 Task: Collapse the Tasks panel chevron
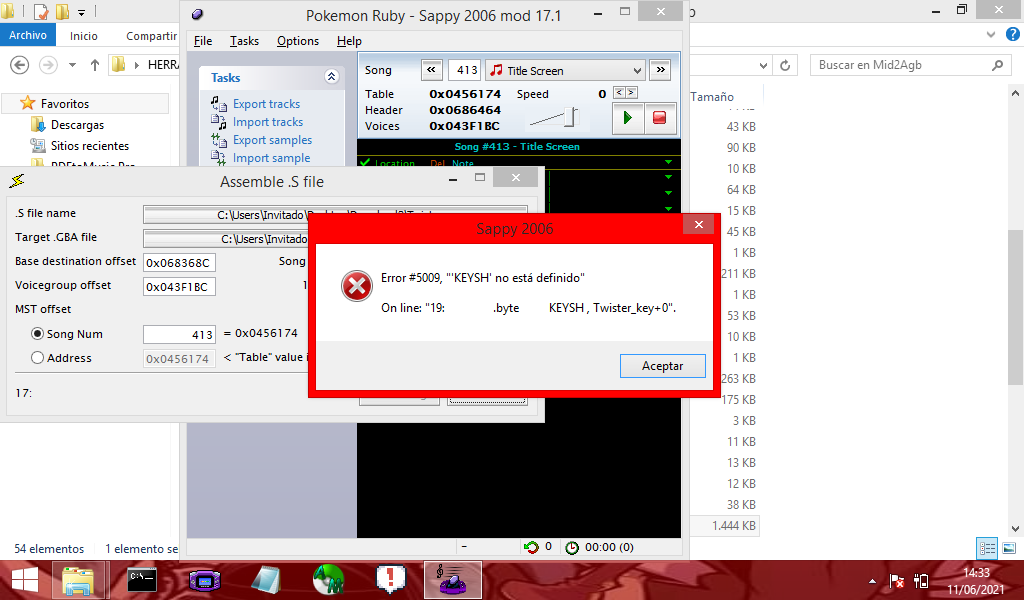click(331, 77)
